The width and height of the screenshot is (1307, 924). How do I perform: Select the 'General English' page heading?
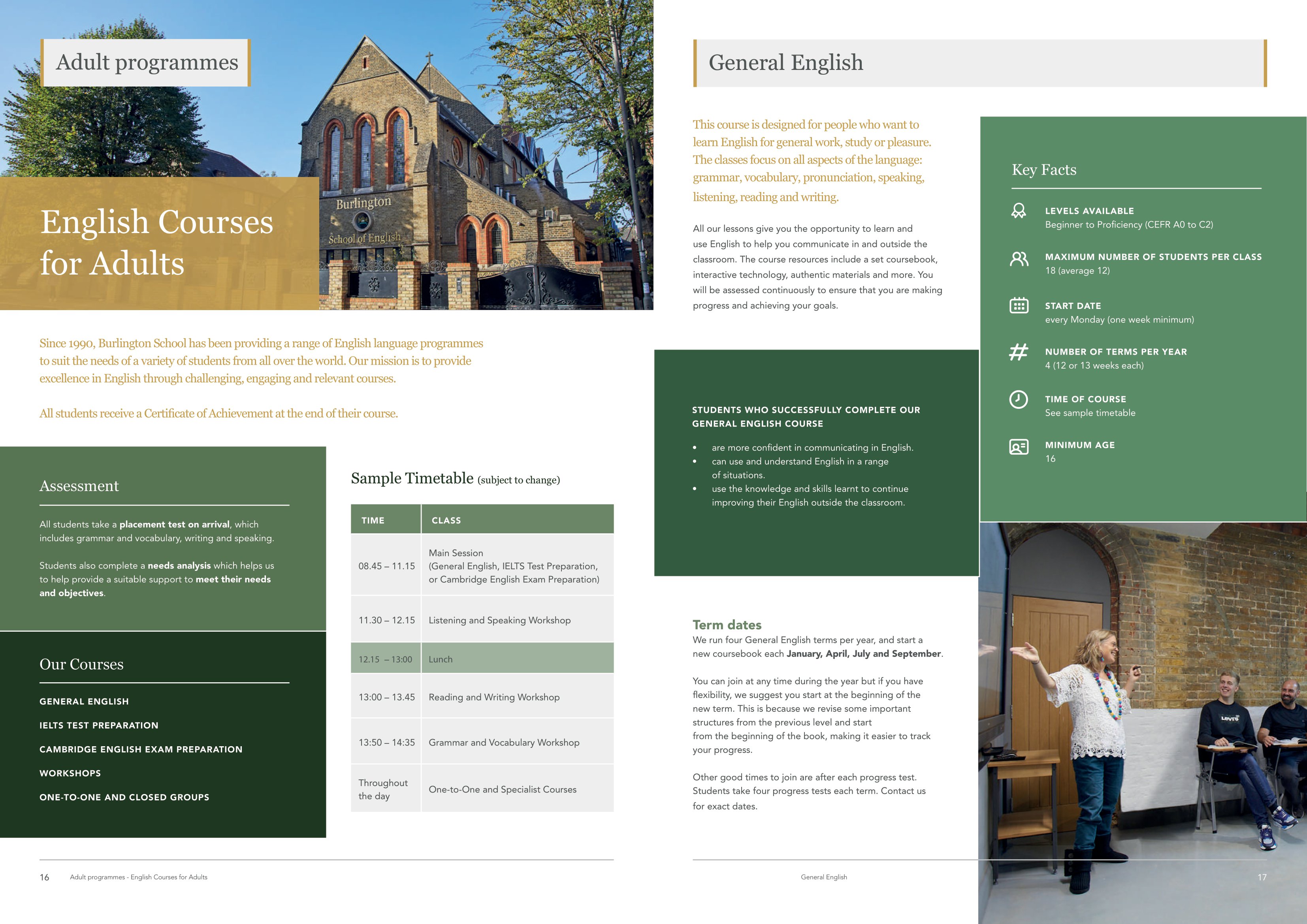click(x=785, y=63)
